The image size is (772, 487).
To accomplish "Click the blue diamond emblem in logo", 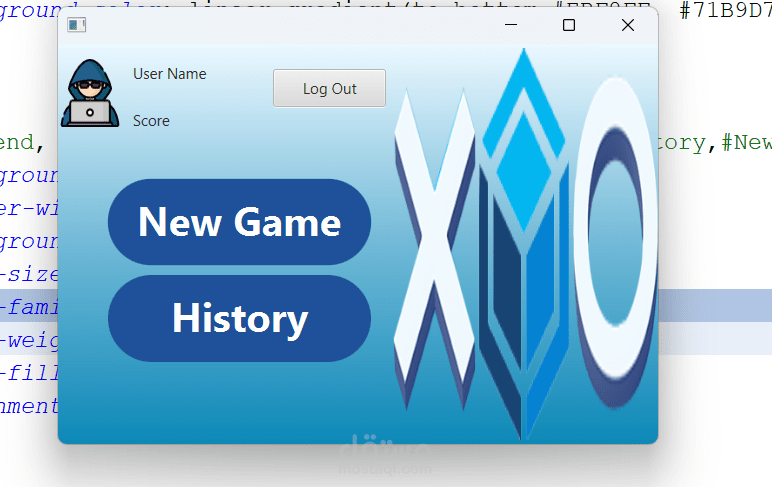I will coord(524,244).
